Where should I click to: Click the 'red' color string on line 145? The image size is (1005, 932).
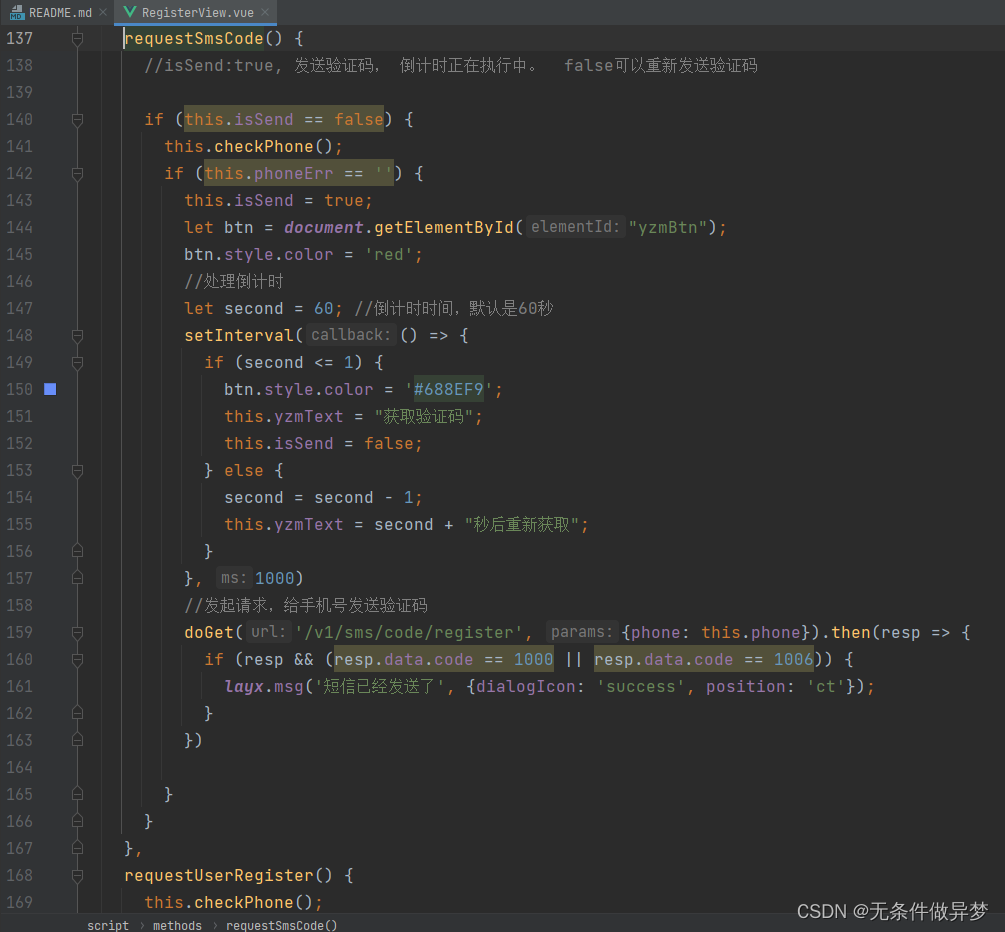(388, 254)
